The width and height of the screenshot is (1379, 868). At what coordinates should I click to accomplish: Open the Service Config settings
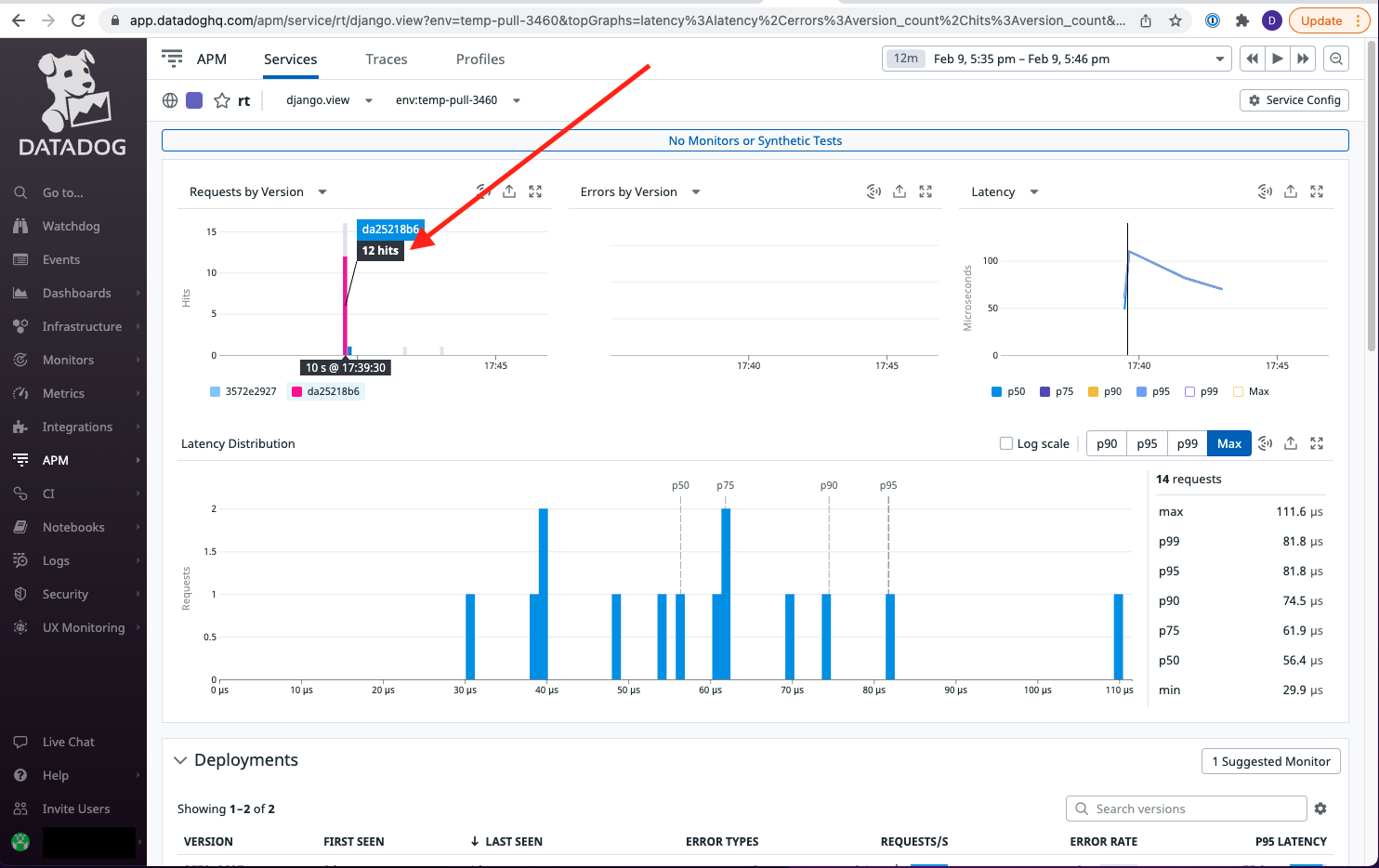pos(1294,99)
